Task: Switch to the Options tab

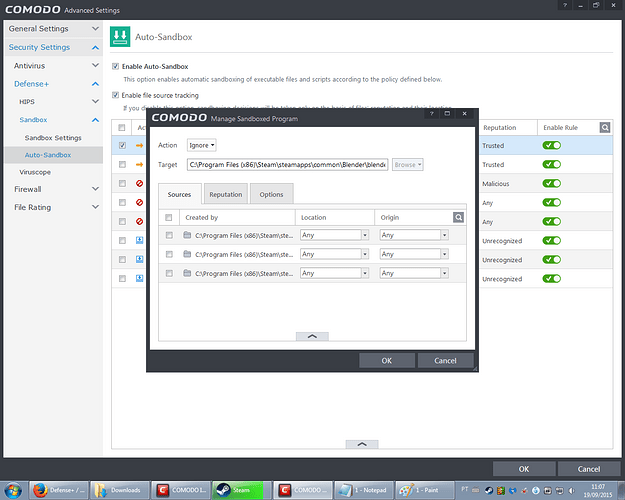Action: point(271,194)
